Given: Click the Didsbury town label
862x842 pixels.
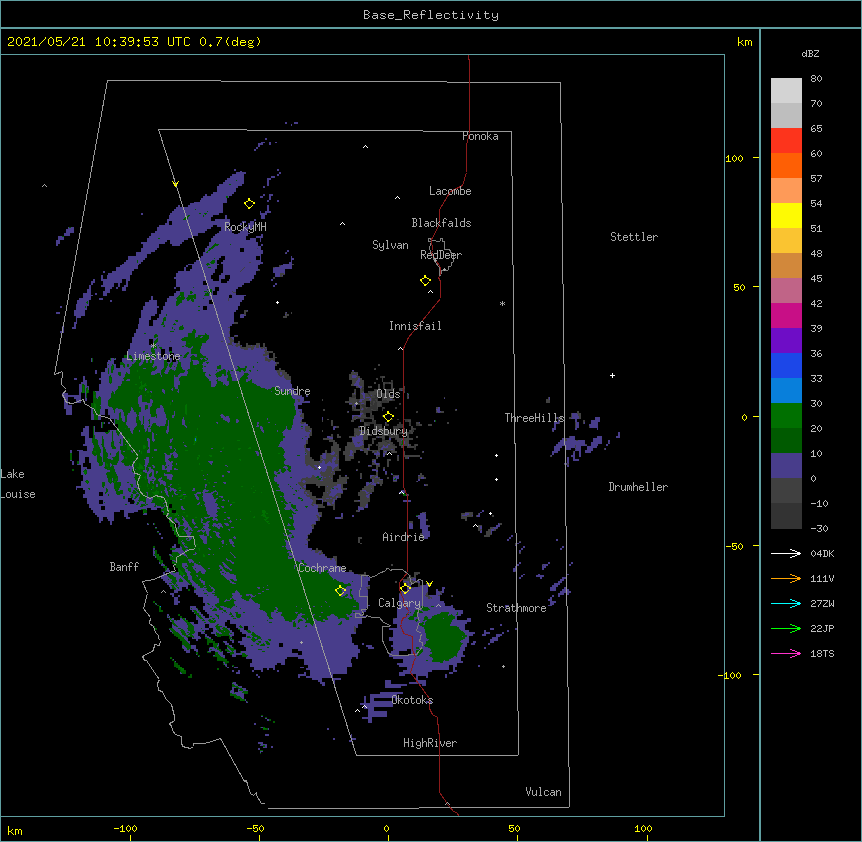Looking at the screenshot, I should (x=384, y=431).
